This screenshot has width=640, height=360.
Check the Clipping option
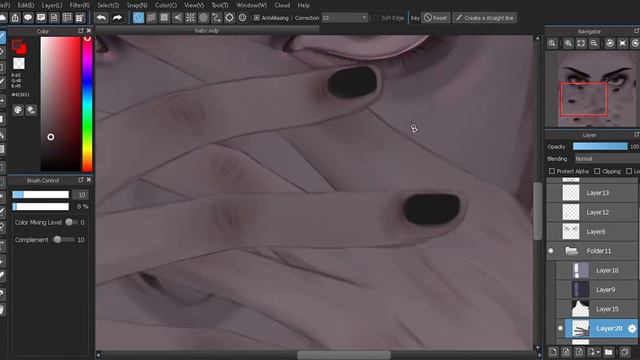tap(597, 171)
